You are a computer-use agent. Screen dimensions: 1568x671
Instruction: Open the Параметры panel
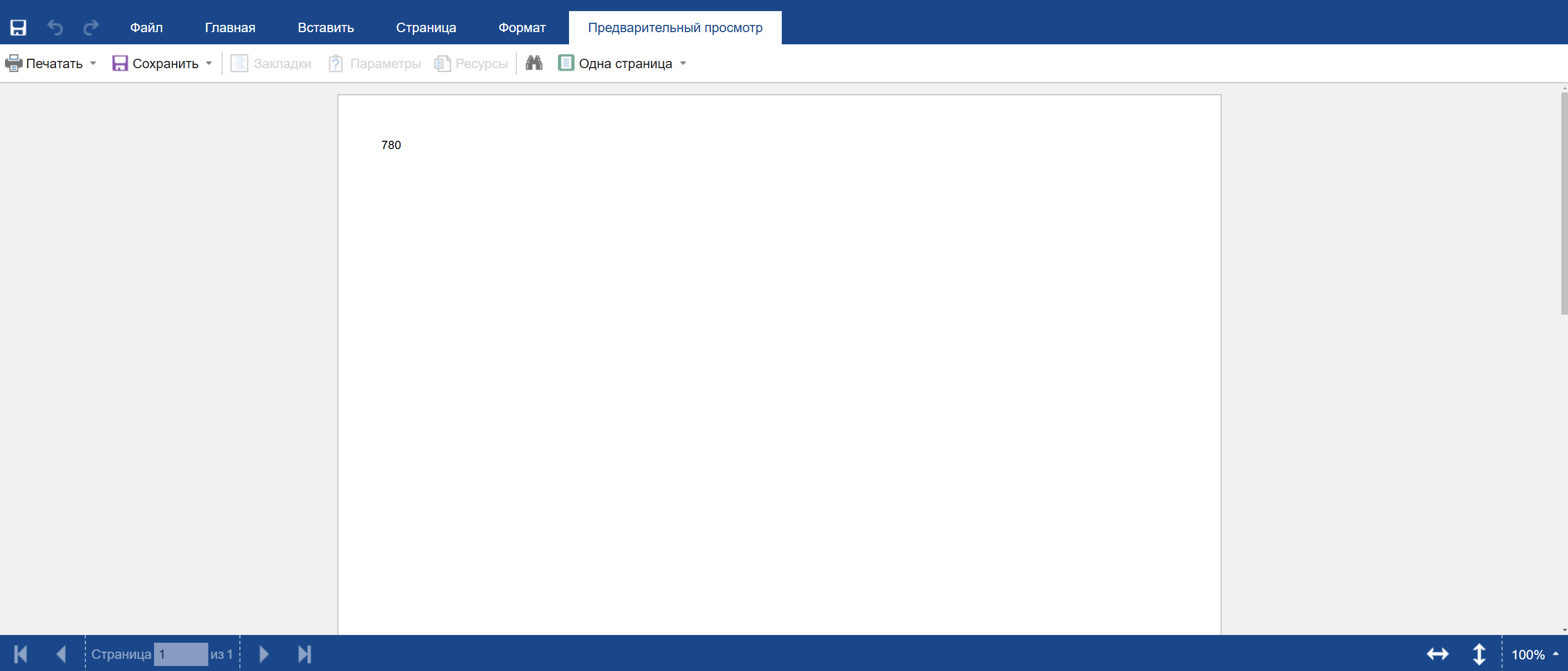click(x=375, y=63)
